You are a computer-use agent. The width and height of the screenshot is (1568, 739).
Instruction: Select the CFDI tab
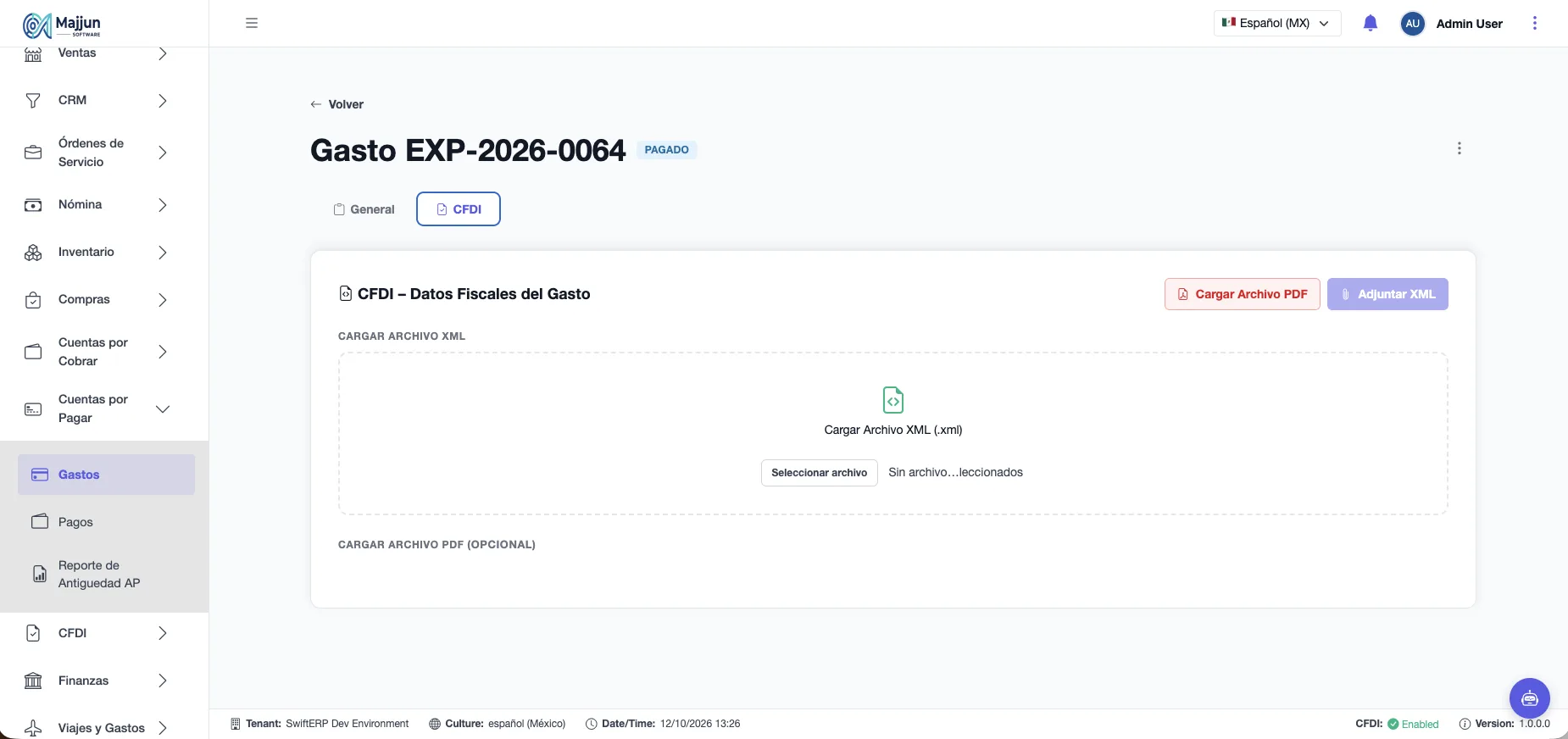pos(459,209)
